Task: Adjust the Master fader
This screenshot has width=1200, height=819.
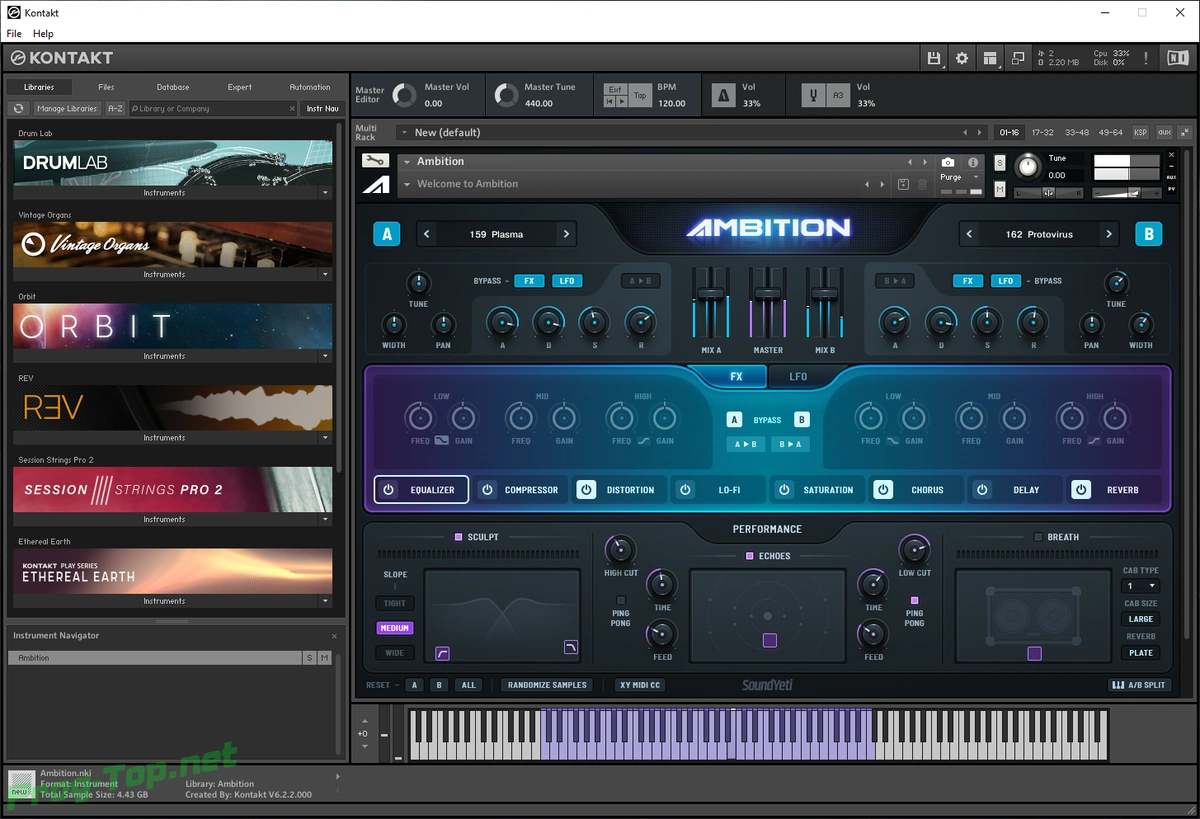Action: 768,292
